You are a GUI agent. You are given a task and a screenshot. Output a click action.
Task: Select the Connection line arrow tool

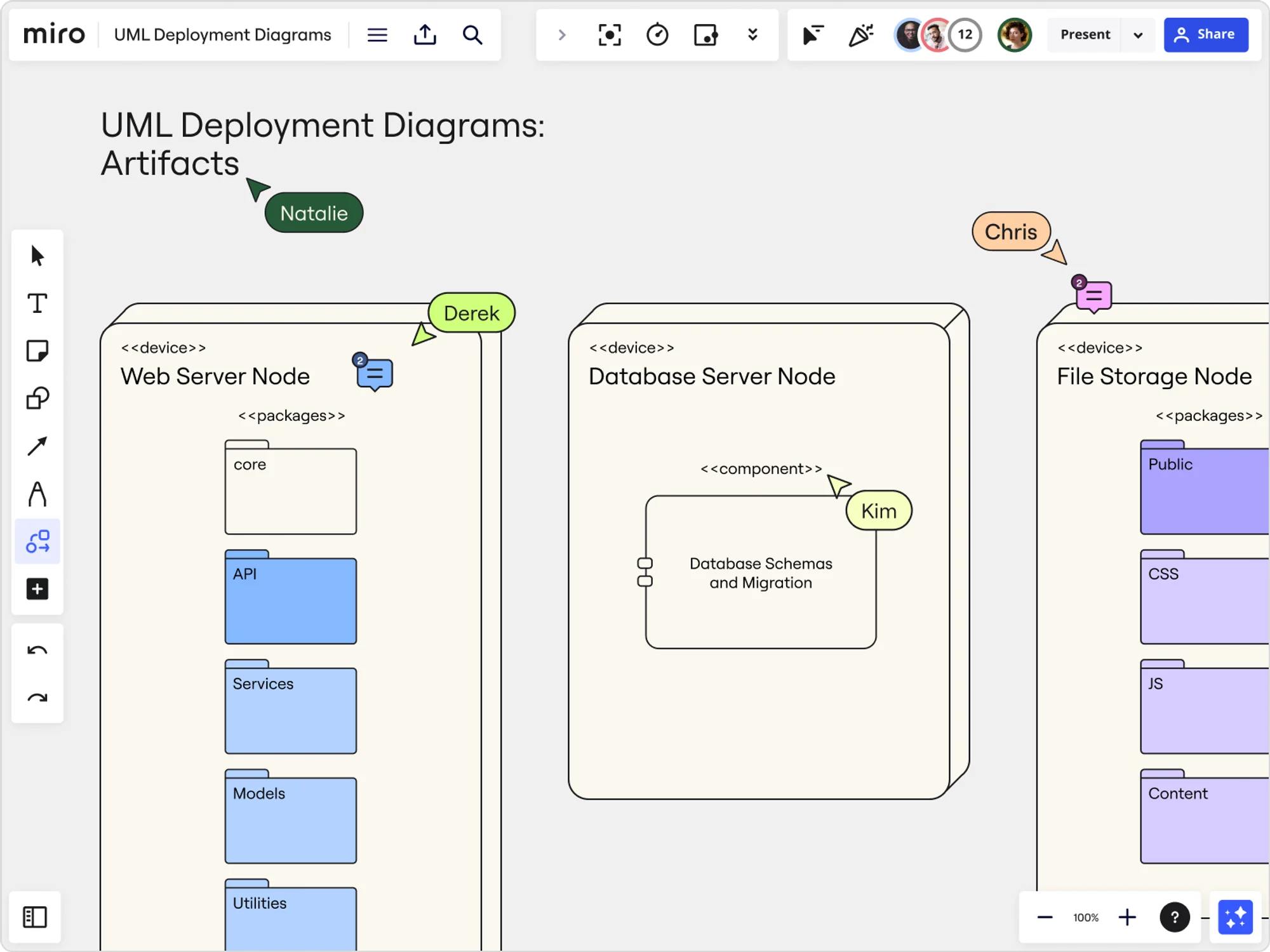point(37,446)
